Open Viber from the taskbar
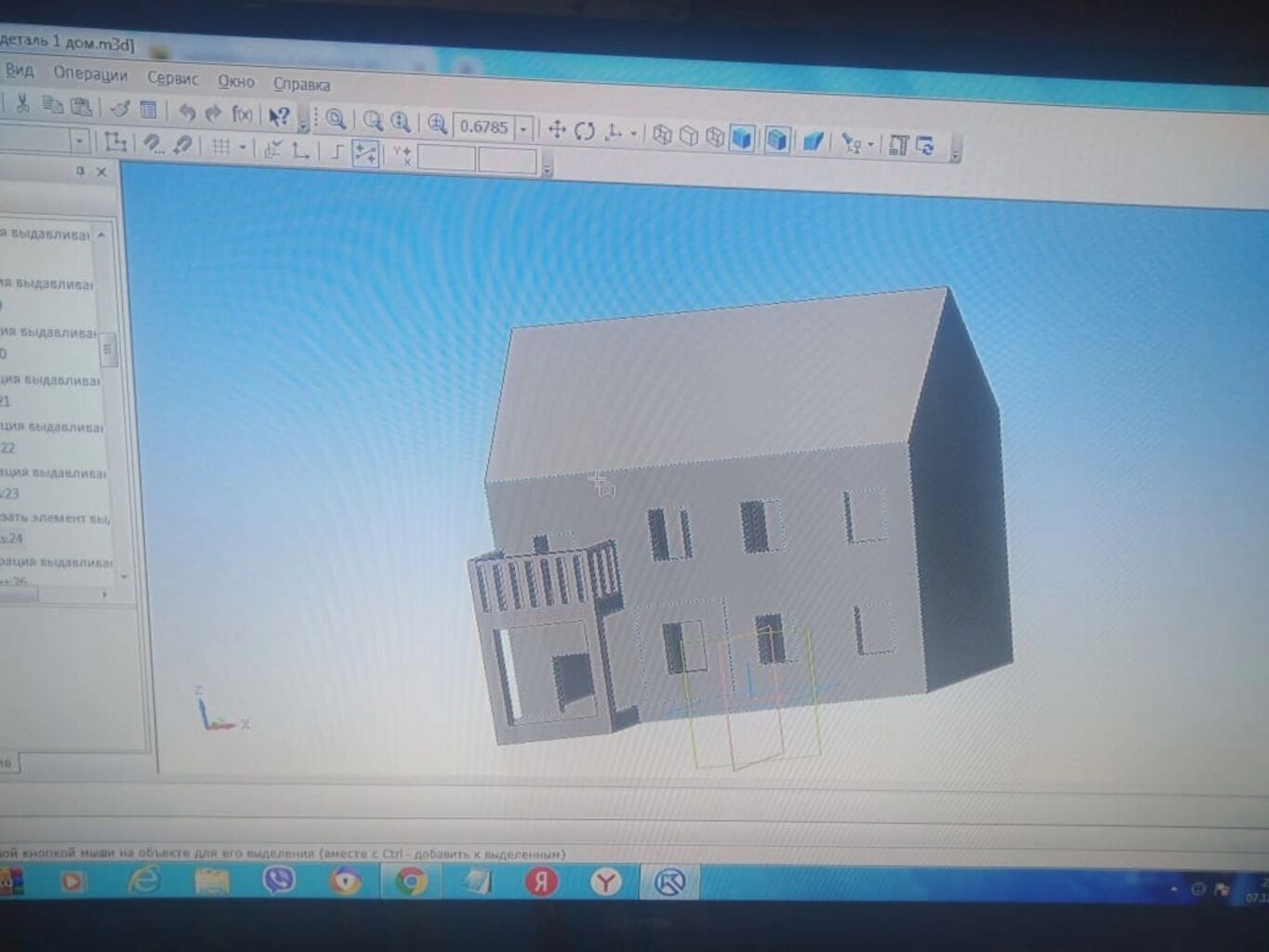The height and width of the screenshot is (952, 1269). (x=278, y=879)
